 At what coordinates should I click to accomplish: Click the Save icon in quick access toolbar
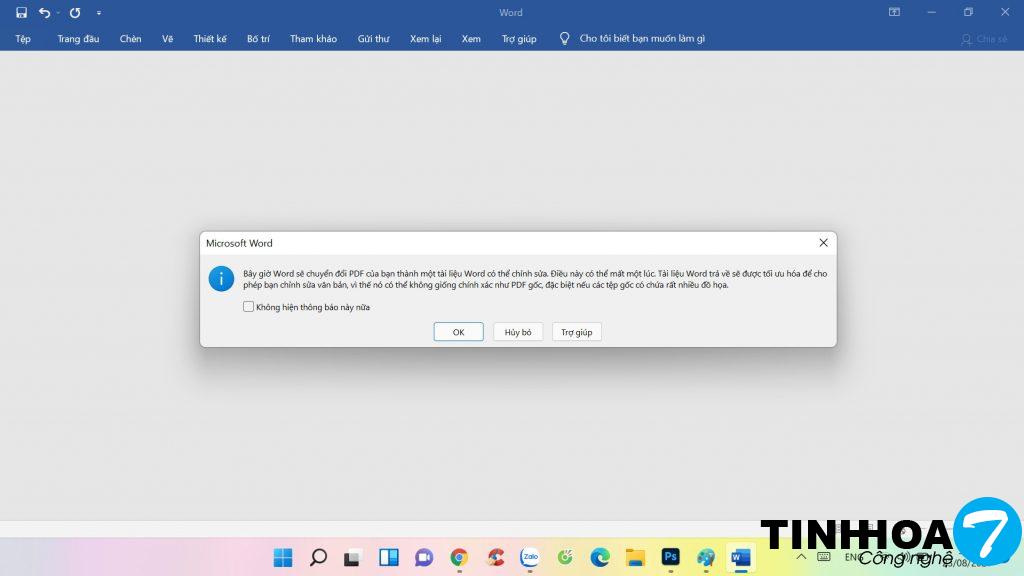21,13
